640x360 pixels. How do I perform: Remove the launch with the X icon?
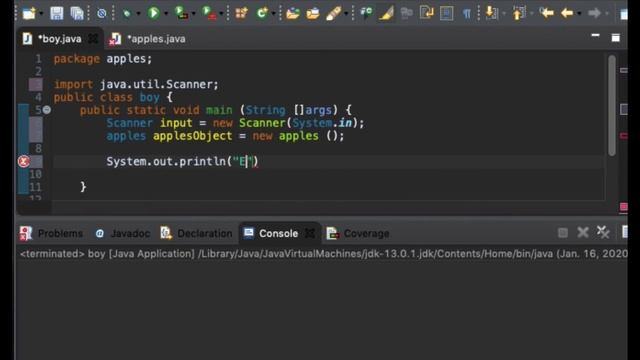(583, 233)
